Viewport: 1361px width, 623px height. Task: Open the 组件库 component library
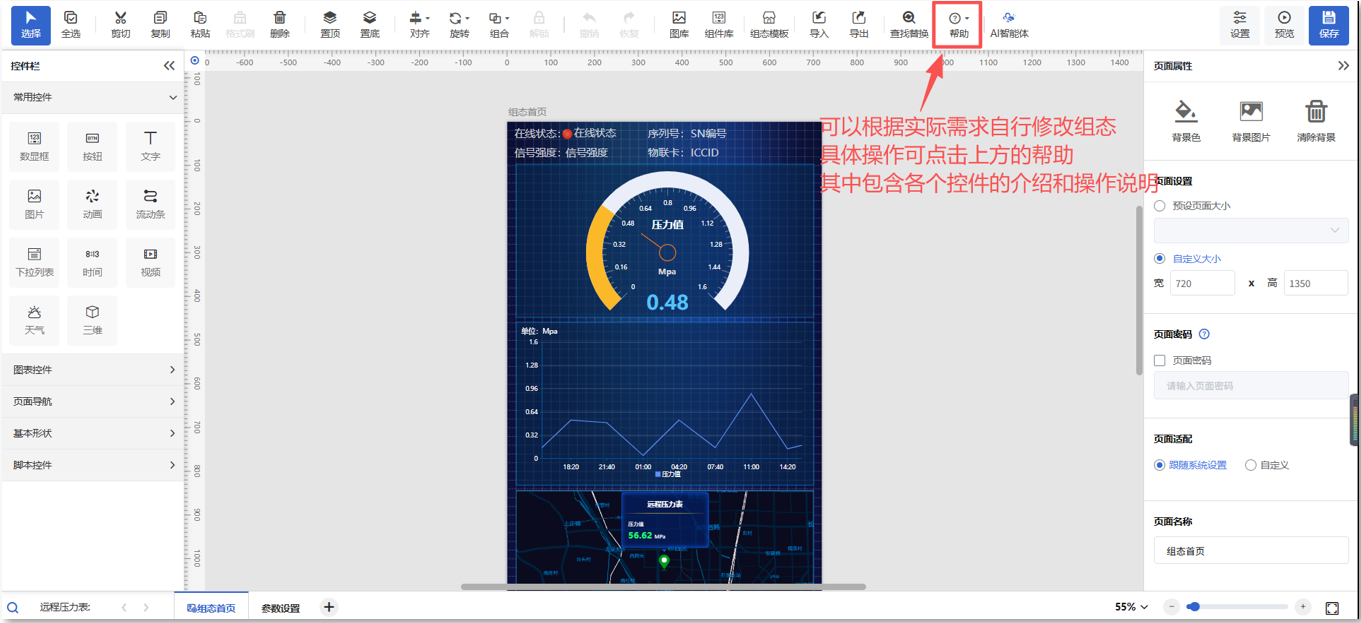coord(719,25)
